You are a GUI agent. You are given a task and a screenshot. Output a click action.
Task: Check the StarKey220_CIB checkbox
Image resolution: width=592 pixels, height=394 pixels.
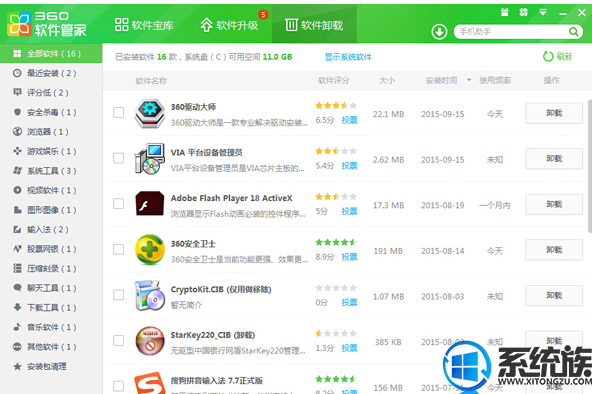click(119, 340)
